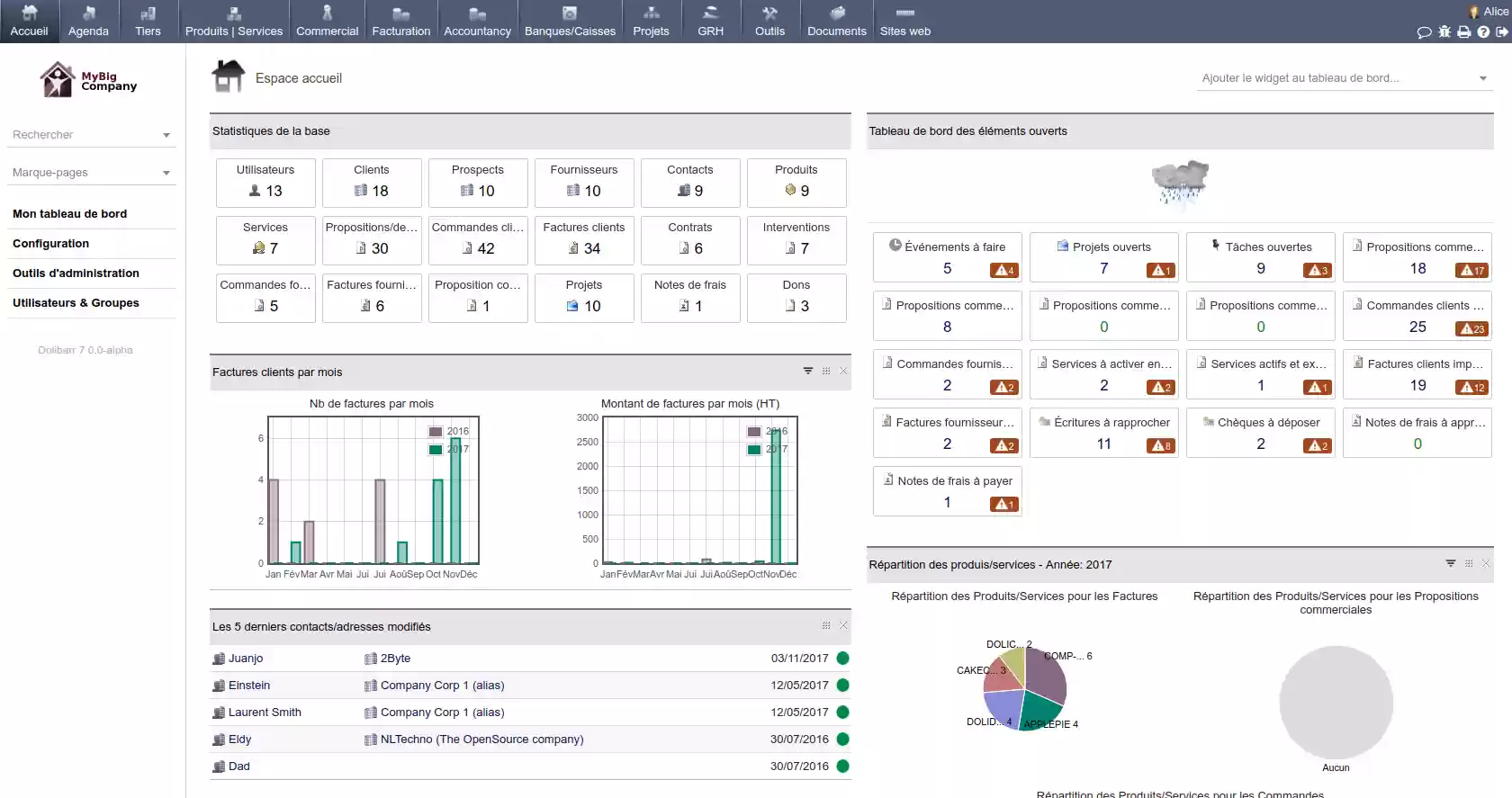Open the Factures clients statistics box
Screen dimensions: 1512x798
[x=584, y=239]
